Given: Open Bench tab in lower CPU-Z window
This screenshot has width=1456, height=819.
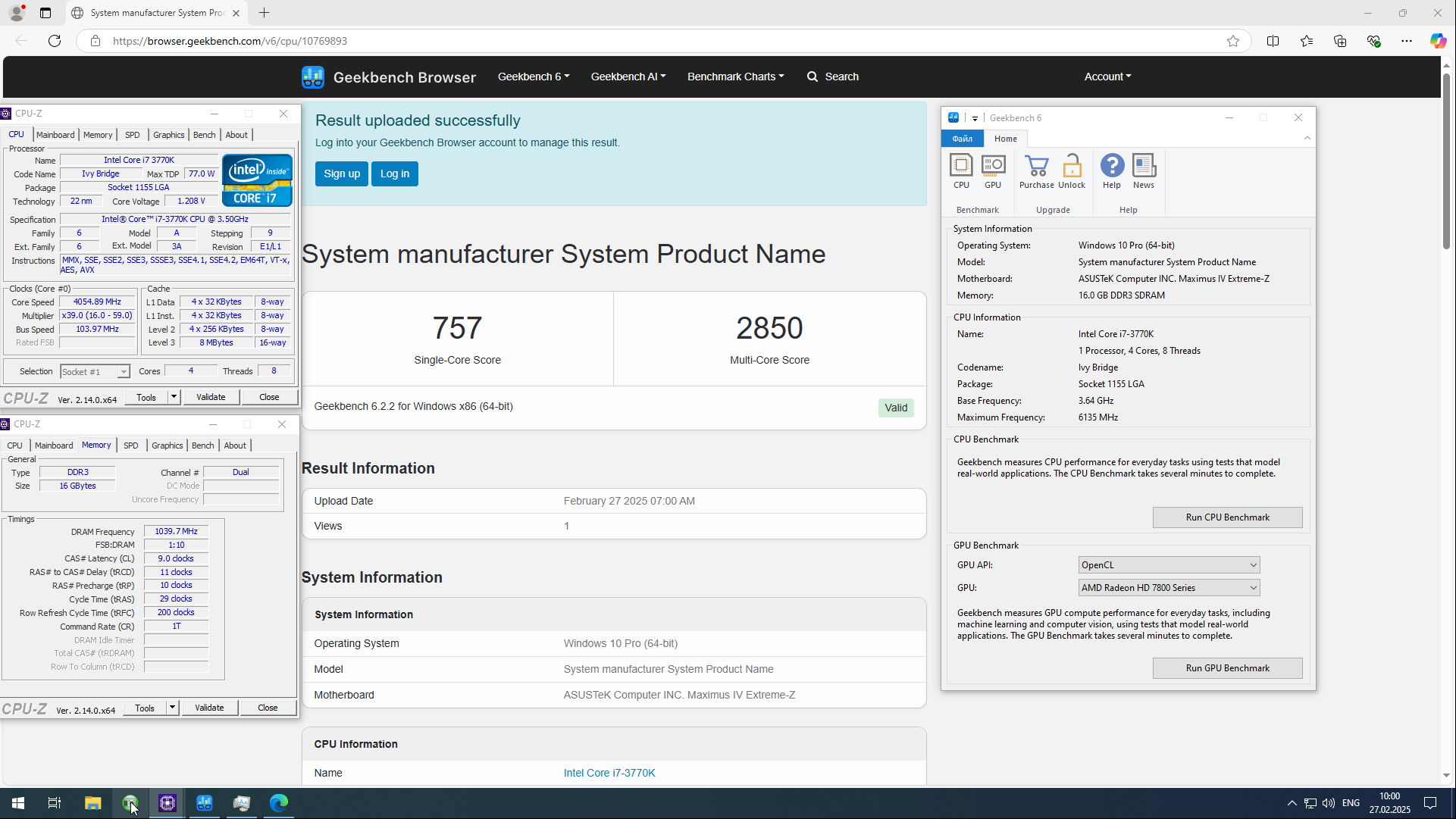Looking at the screenshot, I should click(203, 445).
